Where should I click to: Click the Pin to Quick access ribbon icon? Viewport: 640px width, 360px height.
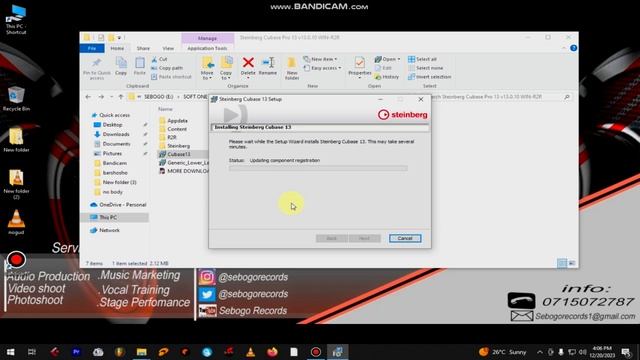point(97,68)
